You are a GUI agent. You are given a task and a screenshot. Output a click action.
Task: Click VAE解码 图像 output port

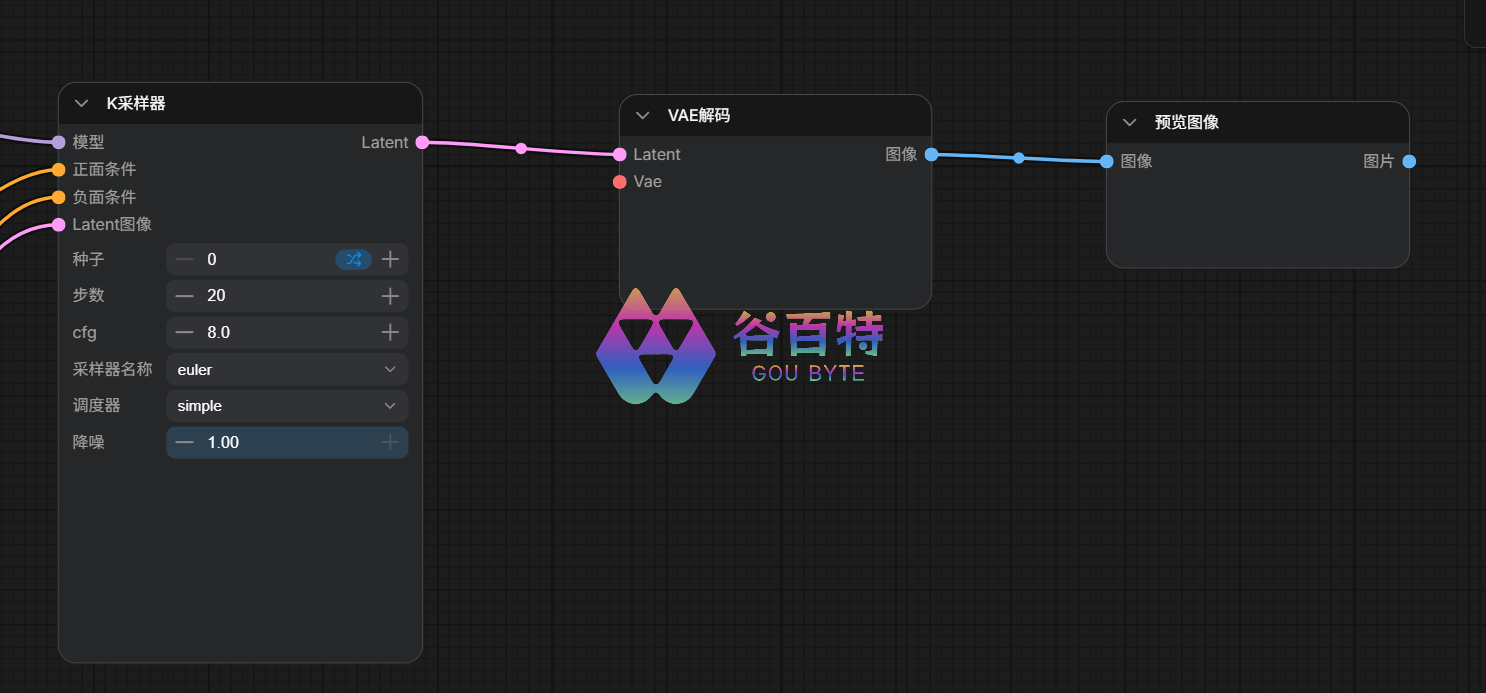pos(931,154)
